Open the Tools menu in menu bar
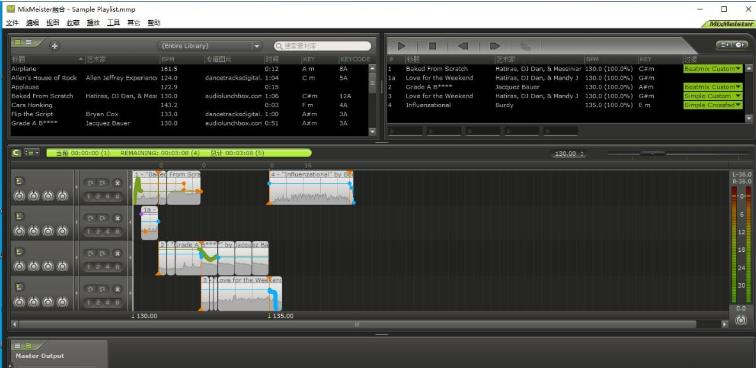 click(113, 23)
